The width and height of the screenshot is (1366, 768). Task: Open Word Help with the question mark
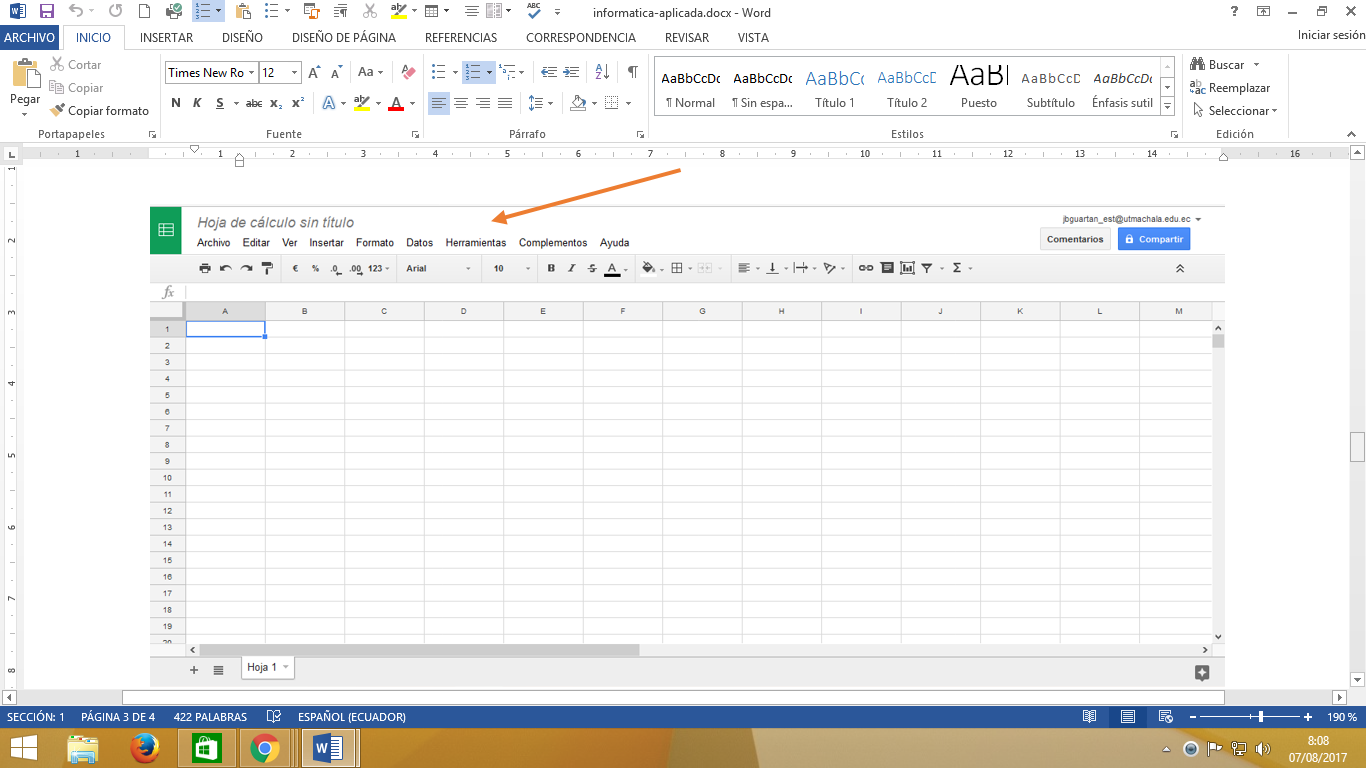pyautogui.click(x=1233, y=12)
